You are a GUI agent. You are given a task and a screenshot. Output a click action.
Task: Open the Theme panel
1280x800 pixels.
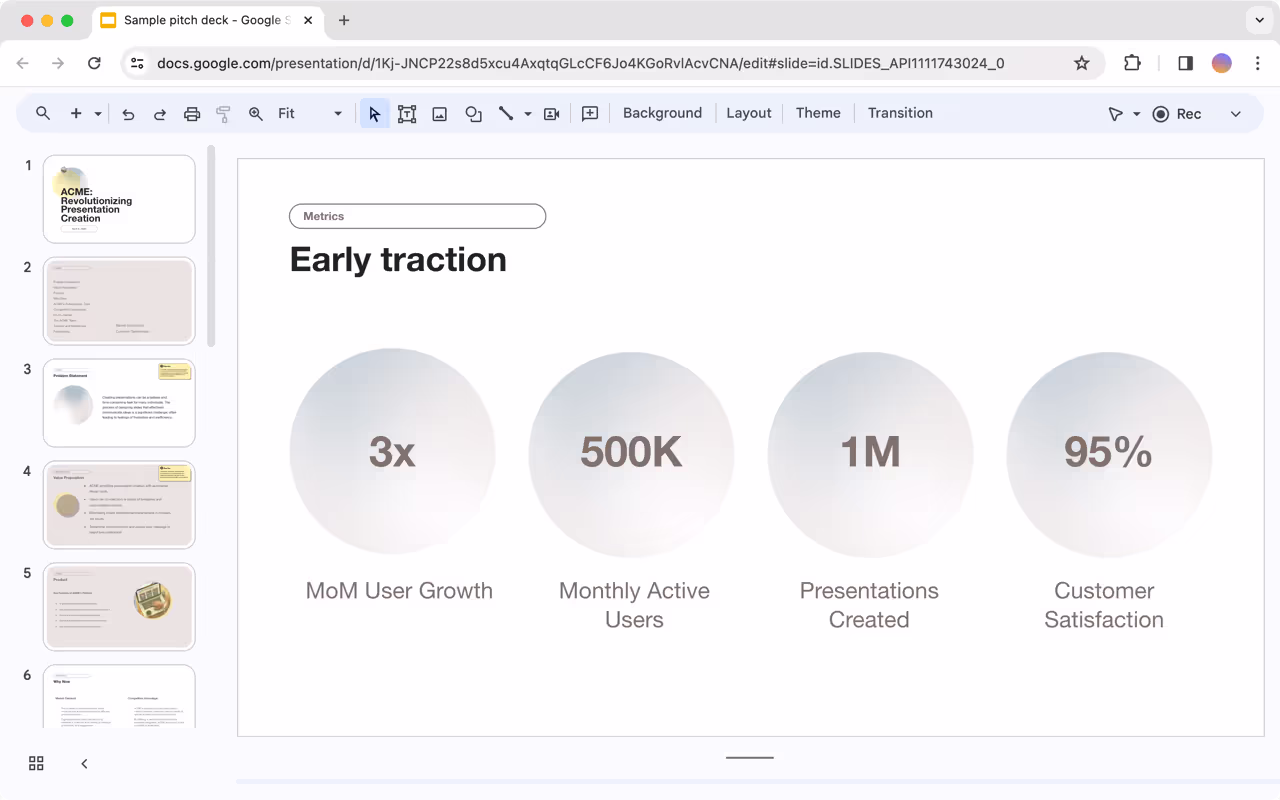pyautogui.click(x=817, y=113)
